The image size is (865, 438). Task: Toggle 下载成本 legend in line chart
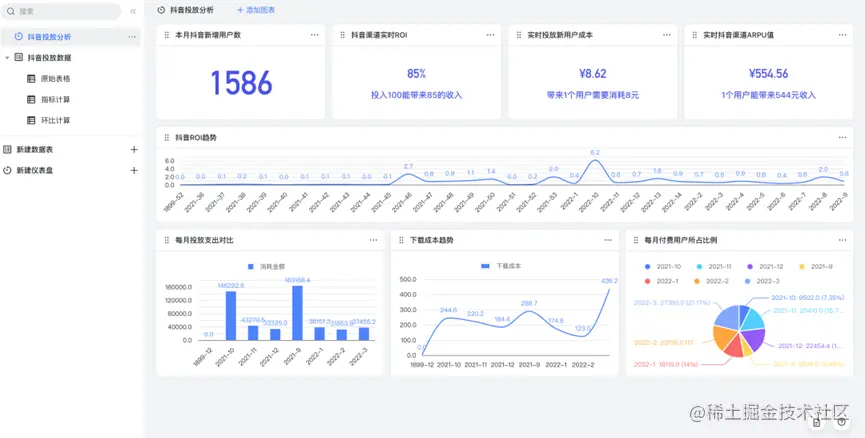click(501, 266)
